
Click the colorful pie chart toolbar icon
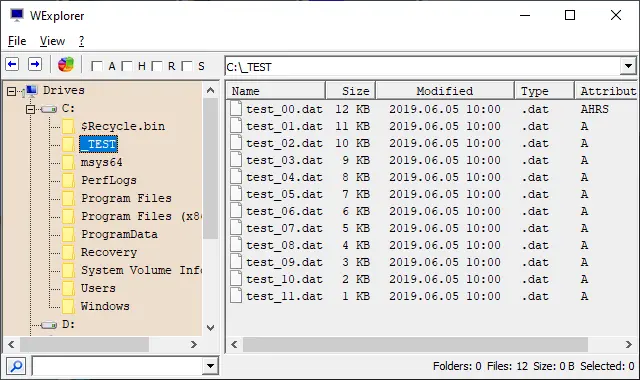(x=66, y=64)
